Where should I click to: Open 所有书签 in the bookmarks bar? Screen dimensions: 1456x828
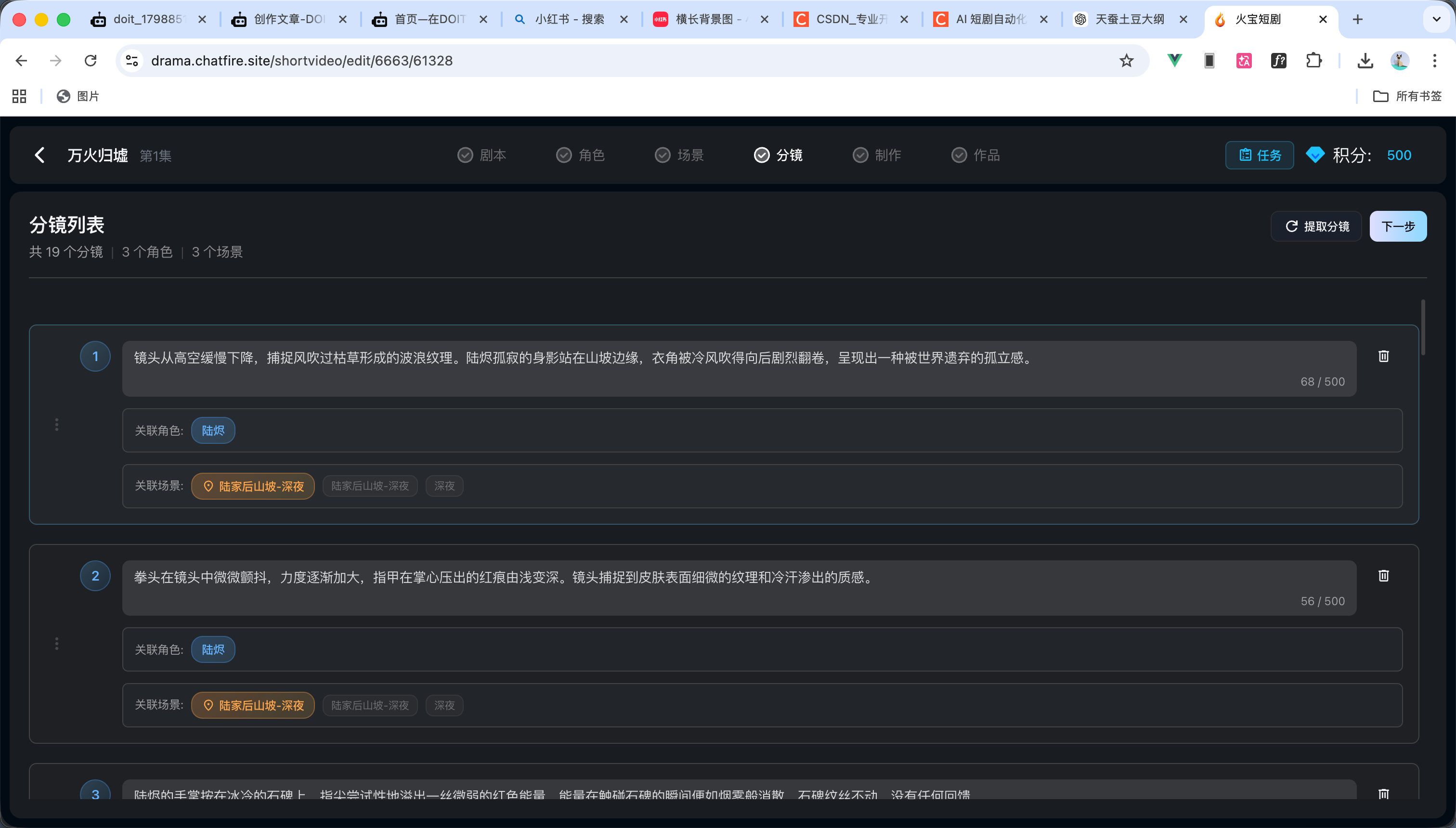tap(1409, 96)
